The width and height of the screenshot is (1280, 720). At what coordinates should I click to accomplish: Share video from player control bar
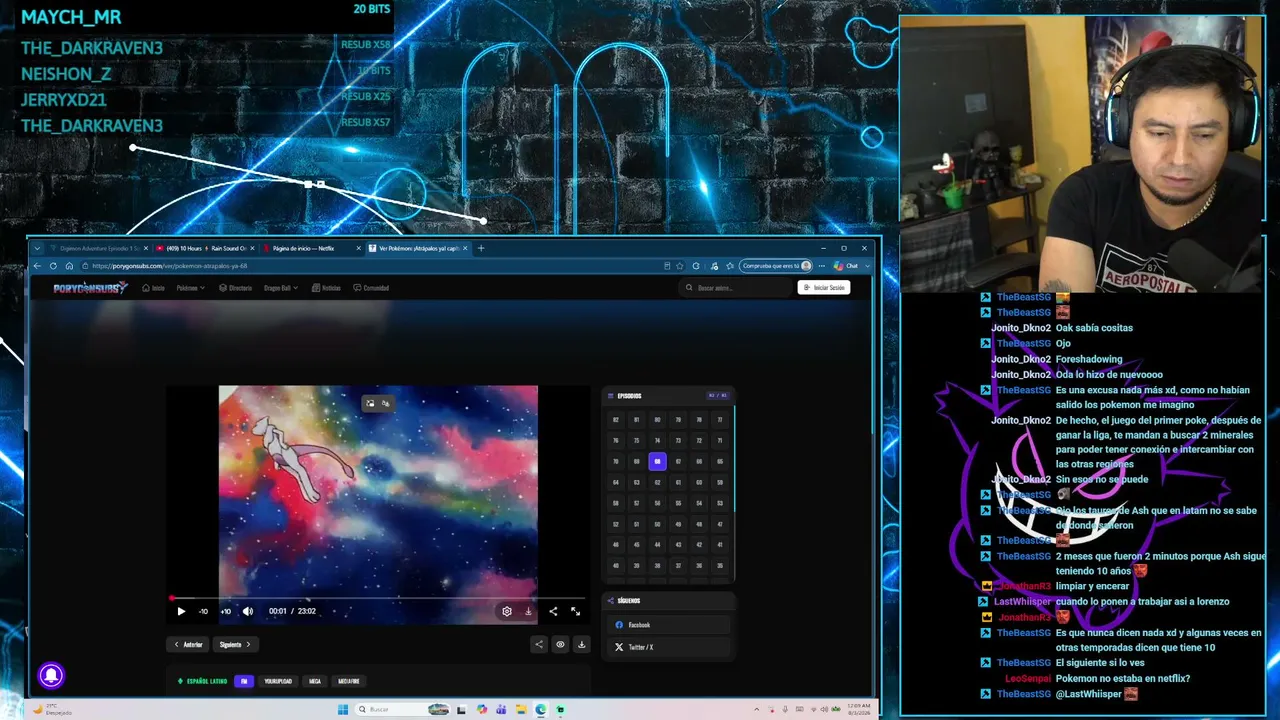coord(553,611)
